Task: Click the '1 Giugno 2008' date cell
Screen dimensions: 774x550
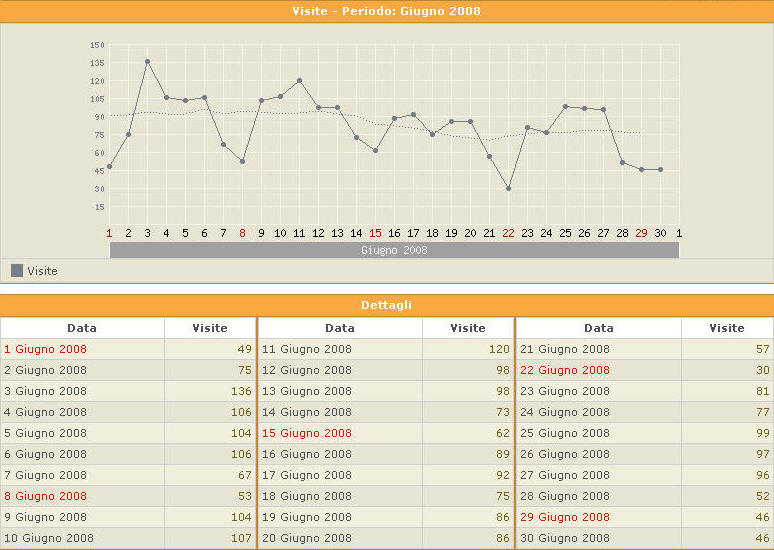Action: click(x=82, y=349)
